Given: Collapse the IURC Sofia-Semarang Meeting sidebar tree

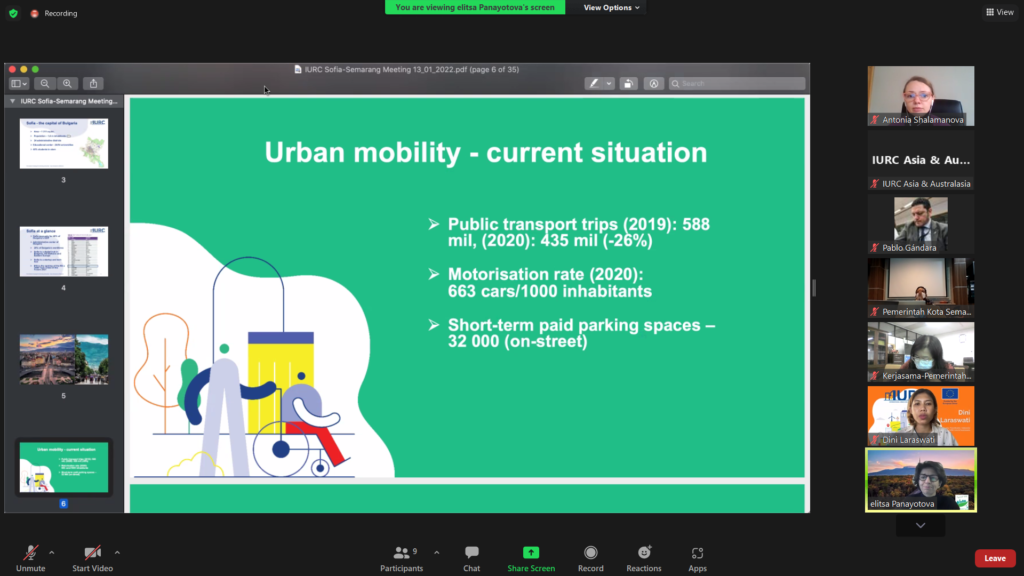Looking at the screenshot, I should 12,101.
